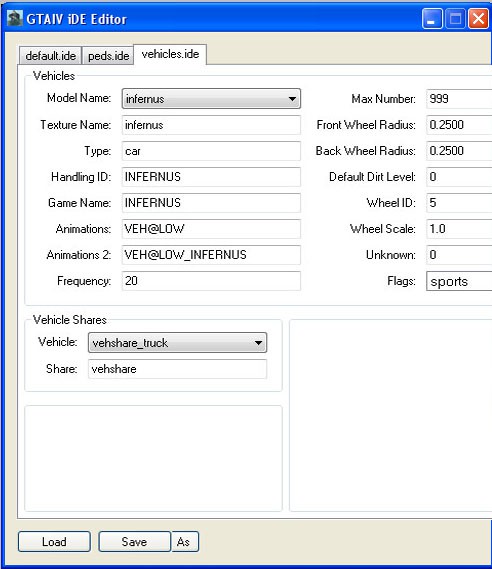492x569 pixels.
Task: Click the Flags field showing sports
Action: click(x=459, y=281)
